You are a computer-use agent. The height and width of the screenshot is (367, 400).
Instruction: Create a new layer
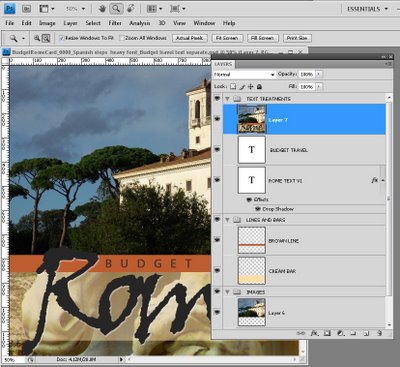click(x=366, y=333)
